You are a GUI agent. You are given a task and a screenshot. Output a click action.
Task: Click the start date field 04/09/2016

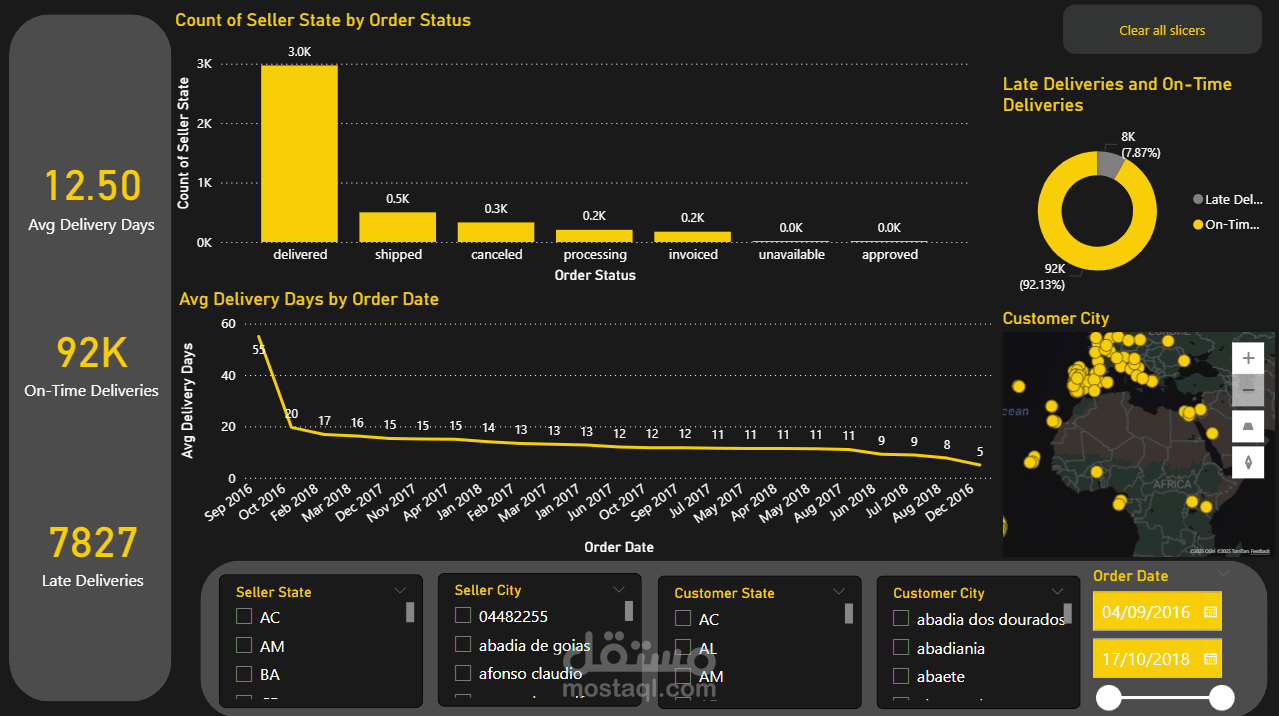pyautogui.click(x=1145, y=611)
